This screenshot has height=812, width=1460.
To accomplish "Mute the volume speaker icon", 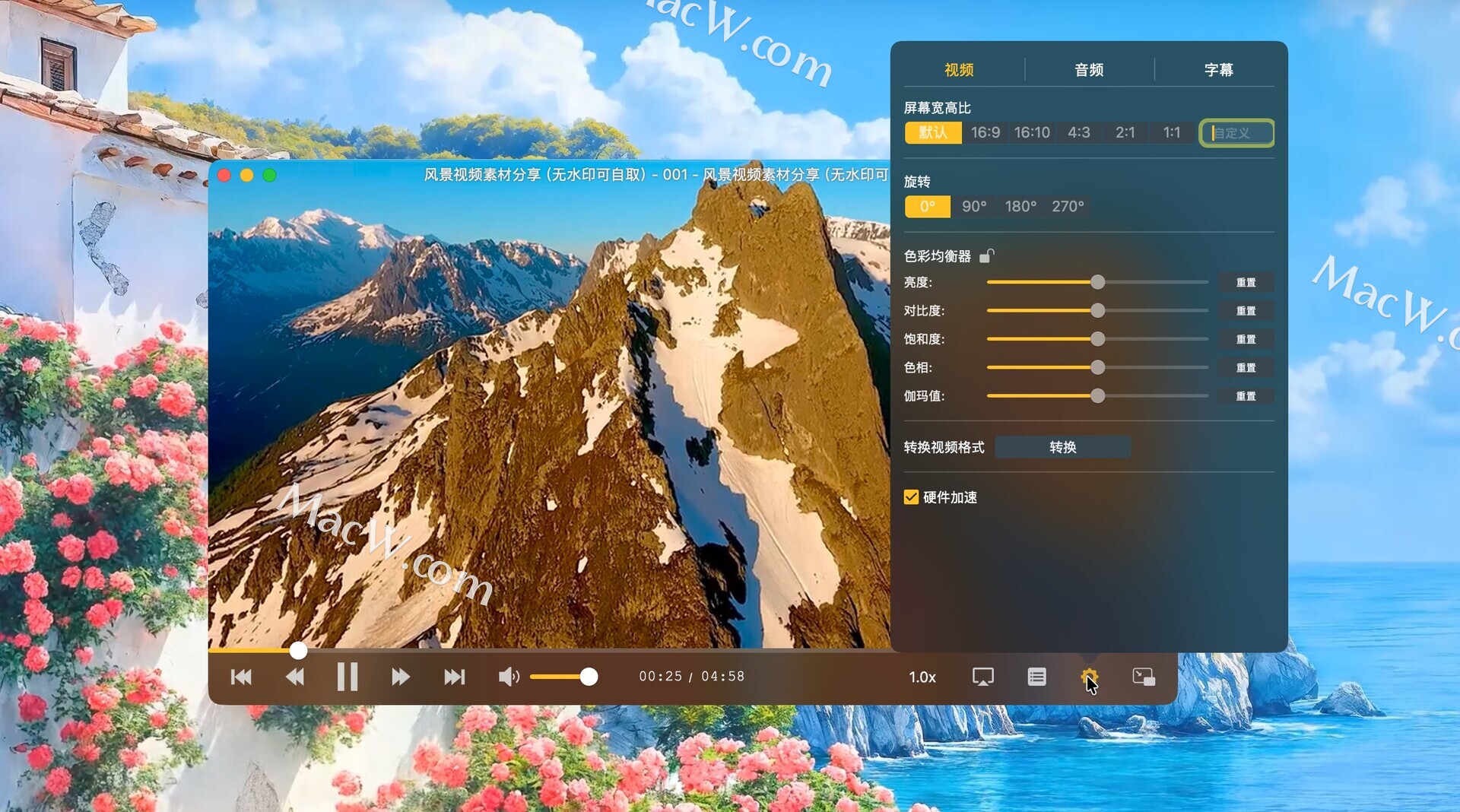I will click(508, 677).
